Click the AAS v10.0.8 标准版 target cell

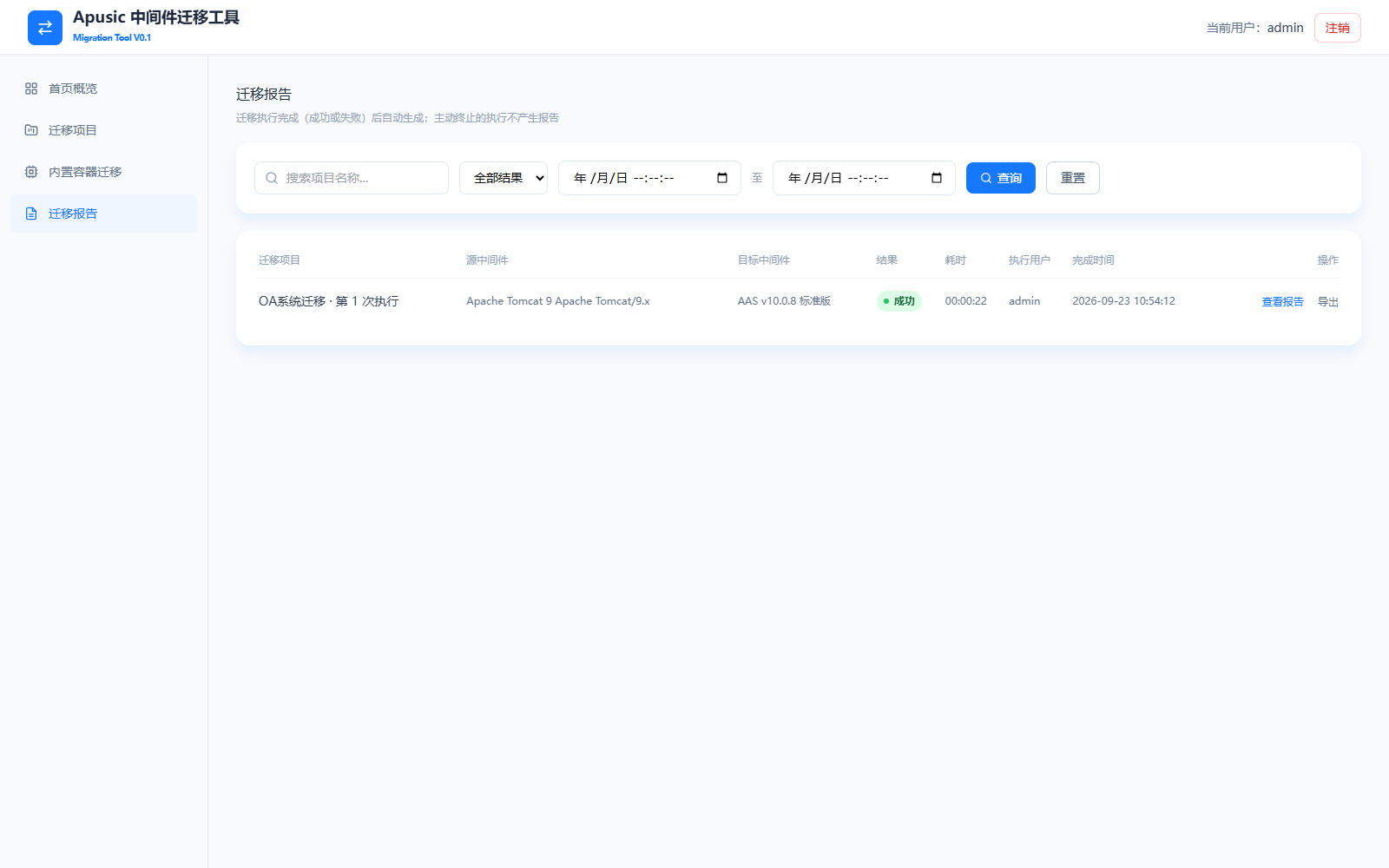785,301
